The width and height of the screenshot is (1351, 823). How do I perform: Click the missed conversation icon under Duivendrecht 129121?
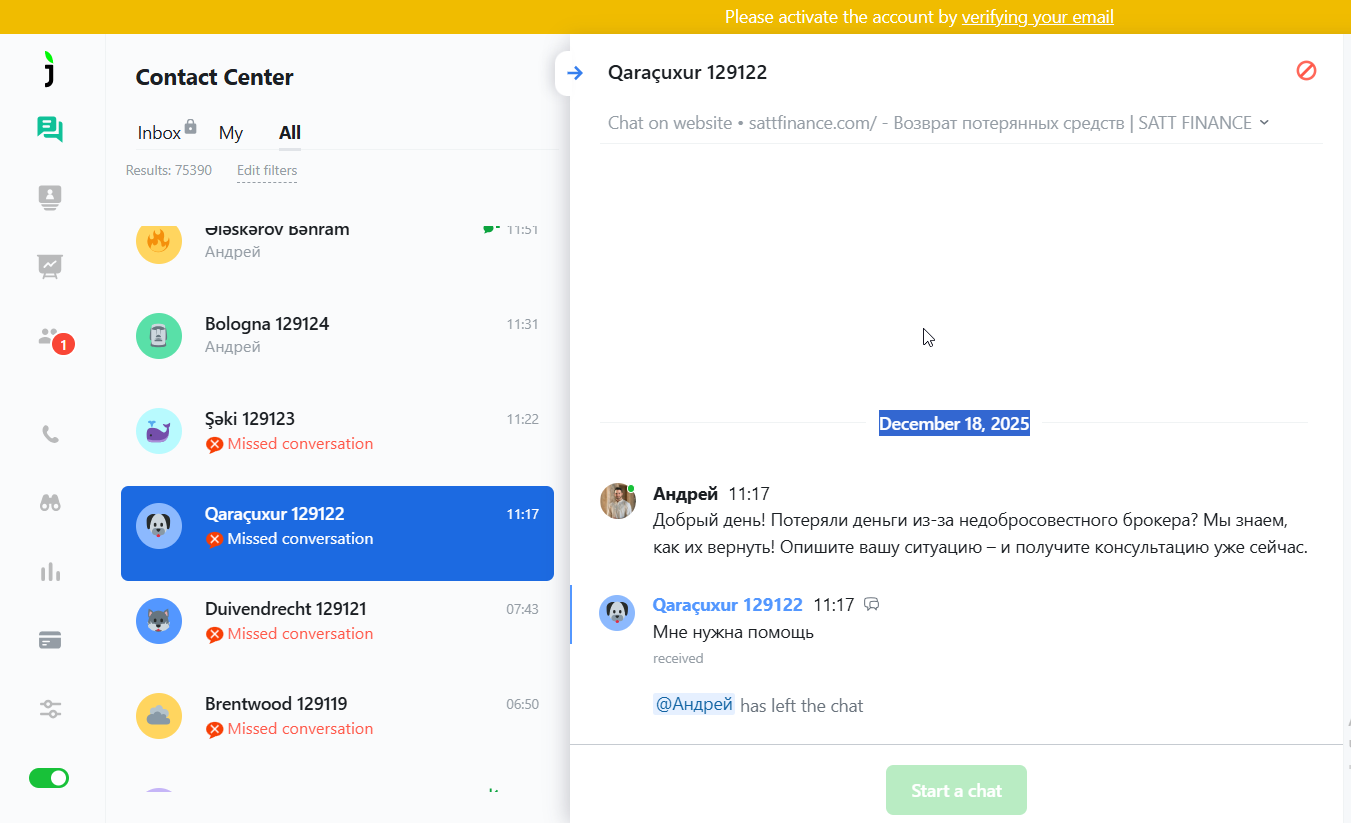coord(214,635)
